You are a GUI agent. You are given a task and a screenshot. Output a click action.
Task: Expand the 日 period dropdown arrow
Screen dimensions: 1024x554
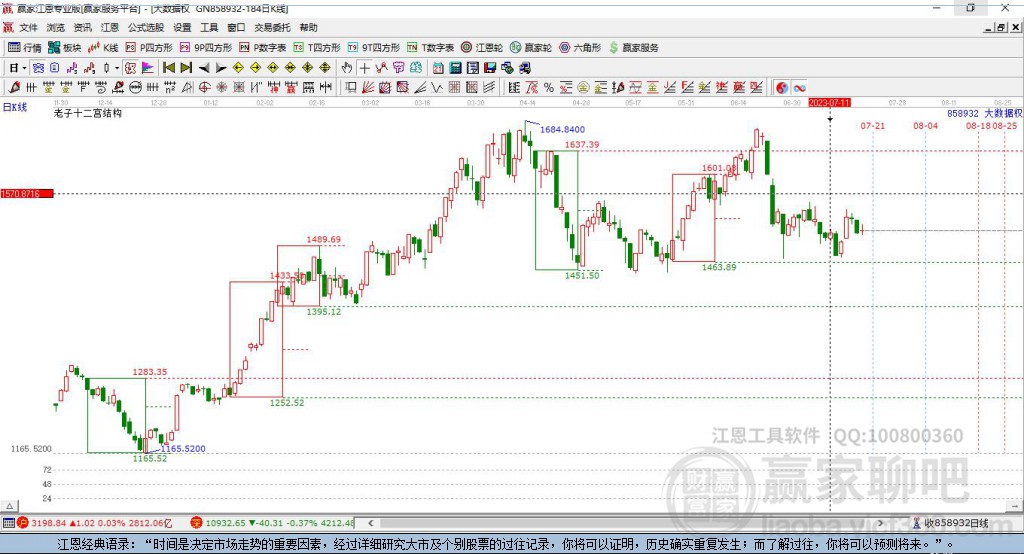(x=24, y=68)
